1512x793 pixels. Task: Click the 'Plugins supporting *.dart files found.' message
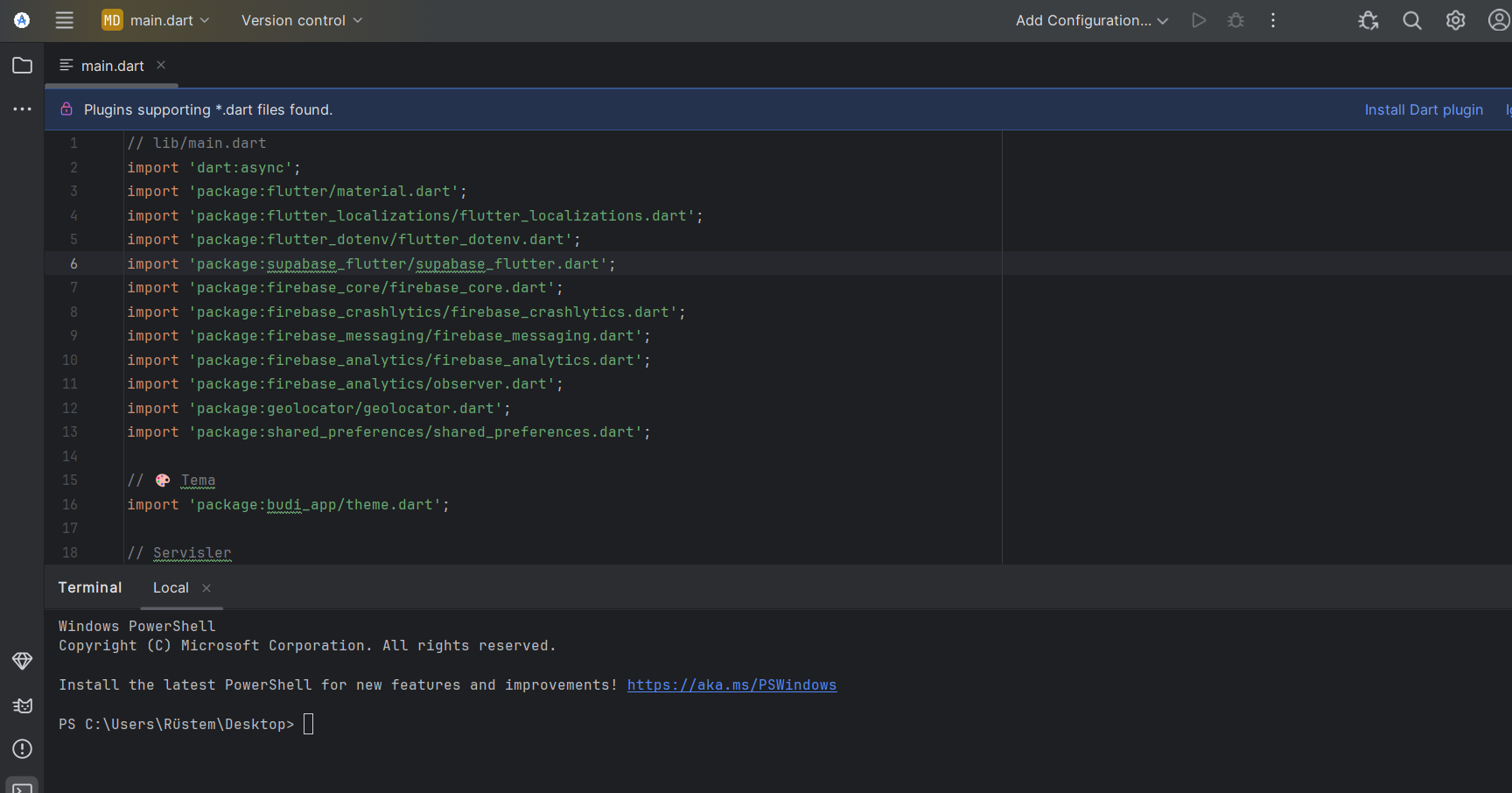(208, 109)
